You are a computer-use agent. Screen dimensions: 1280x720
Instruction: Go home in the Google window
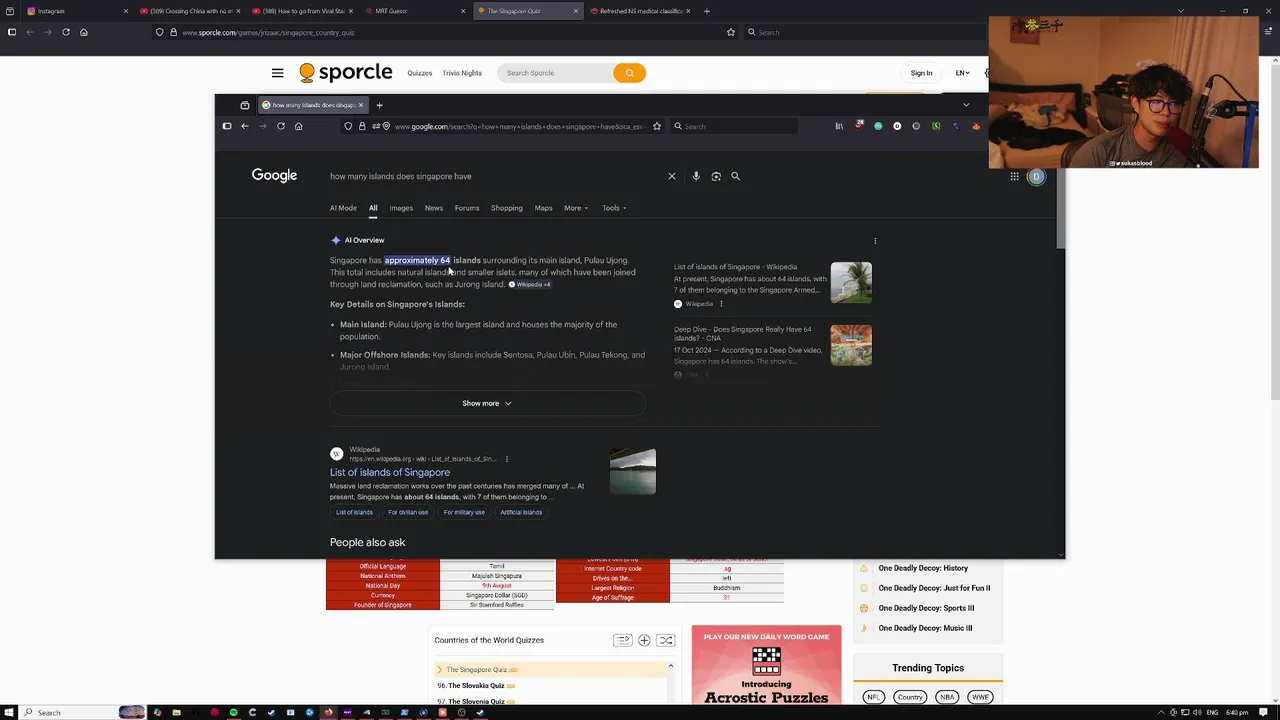tap(298, 126)
